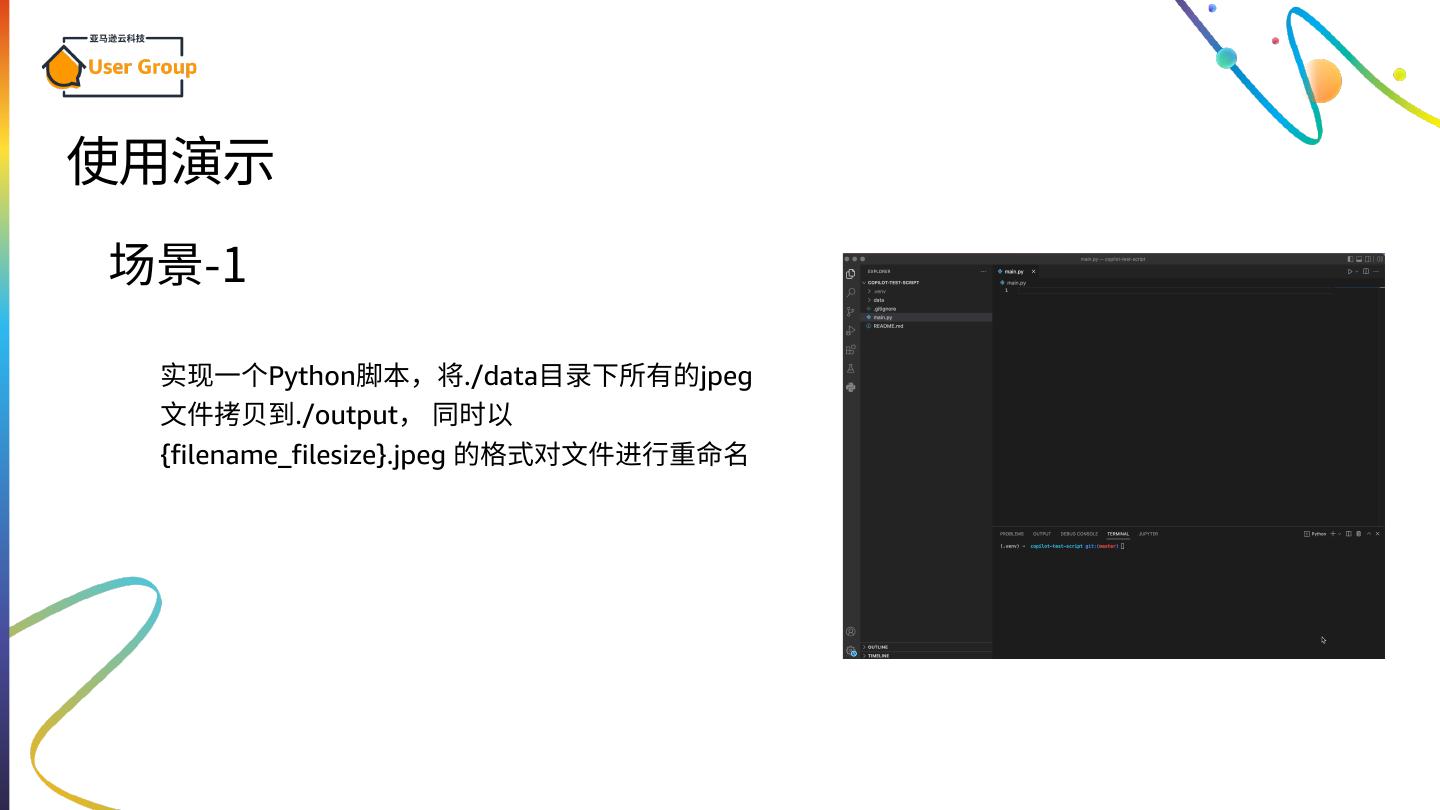Kill terminal with the trash icon
Image resolution: width=1440 pixels, height=810 pixels.
[x=1358, y=534]
